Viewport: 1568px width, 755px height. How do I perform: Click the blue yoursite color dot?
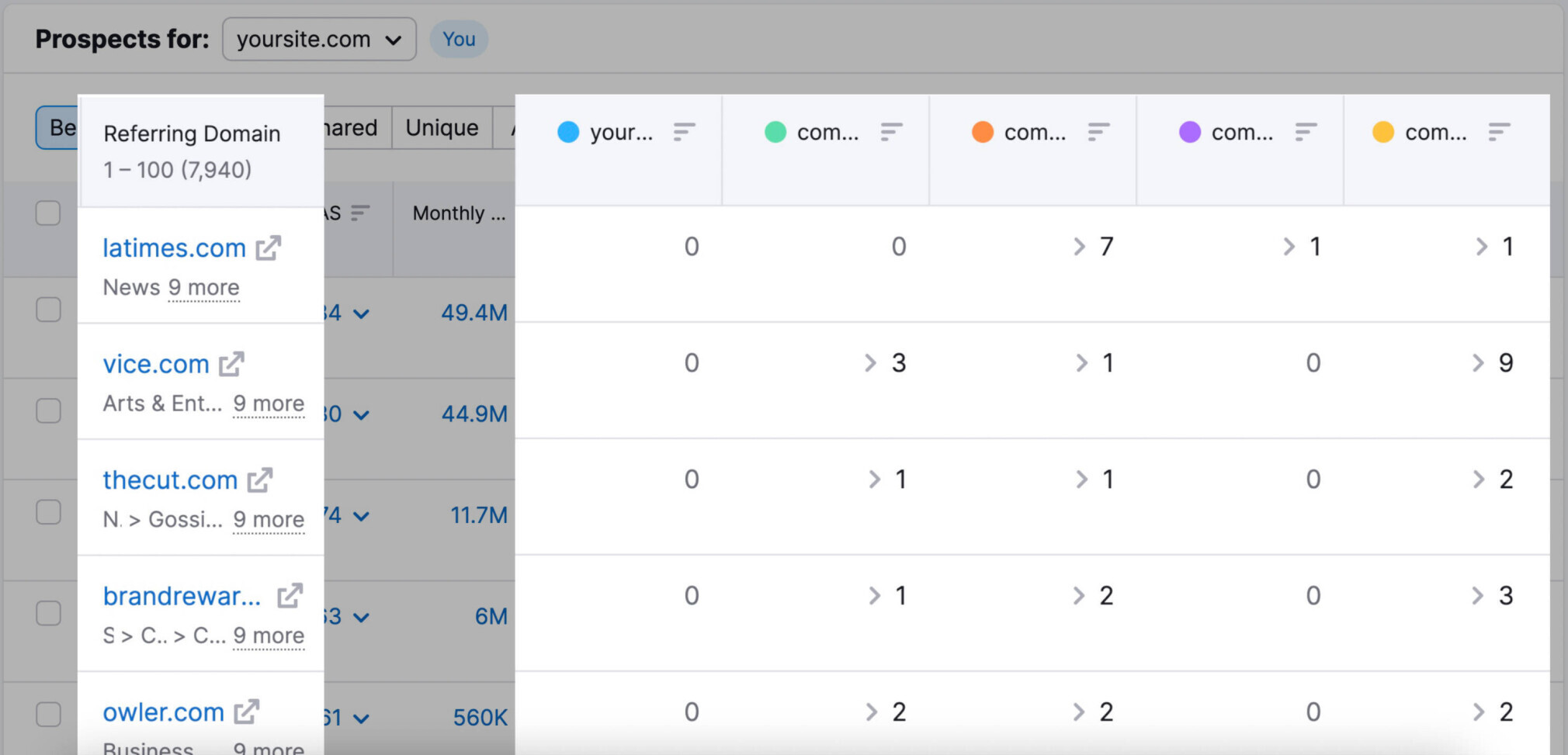pyautogui.click(x=568, y=133)
